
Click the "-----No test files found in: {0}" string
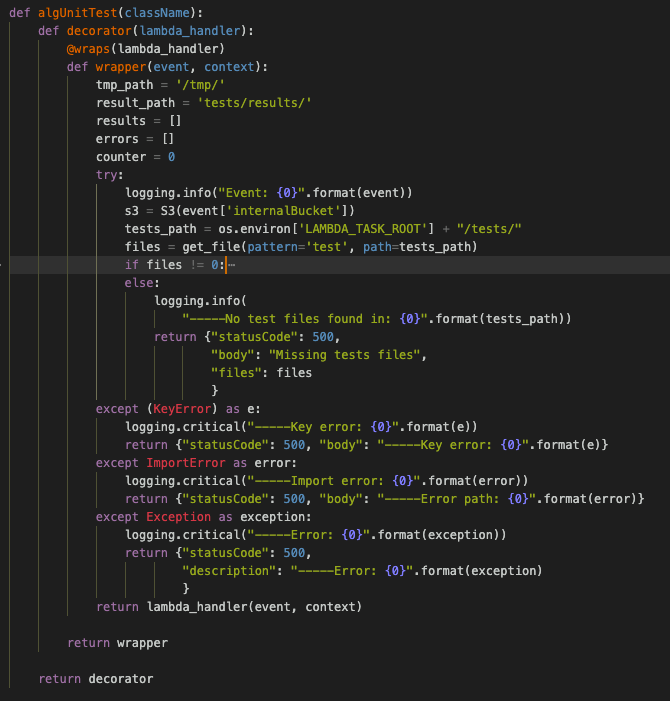pyautogui.click(x=305, y=319)
